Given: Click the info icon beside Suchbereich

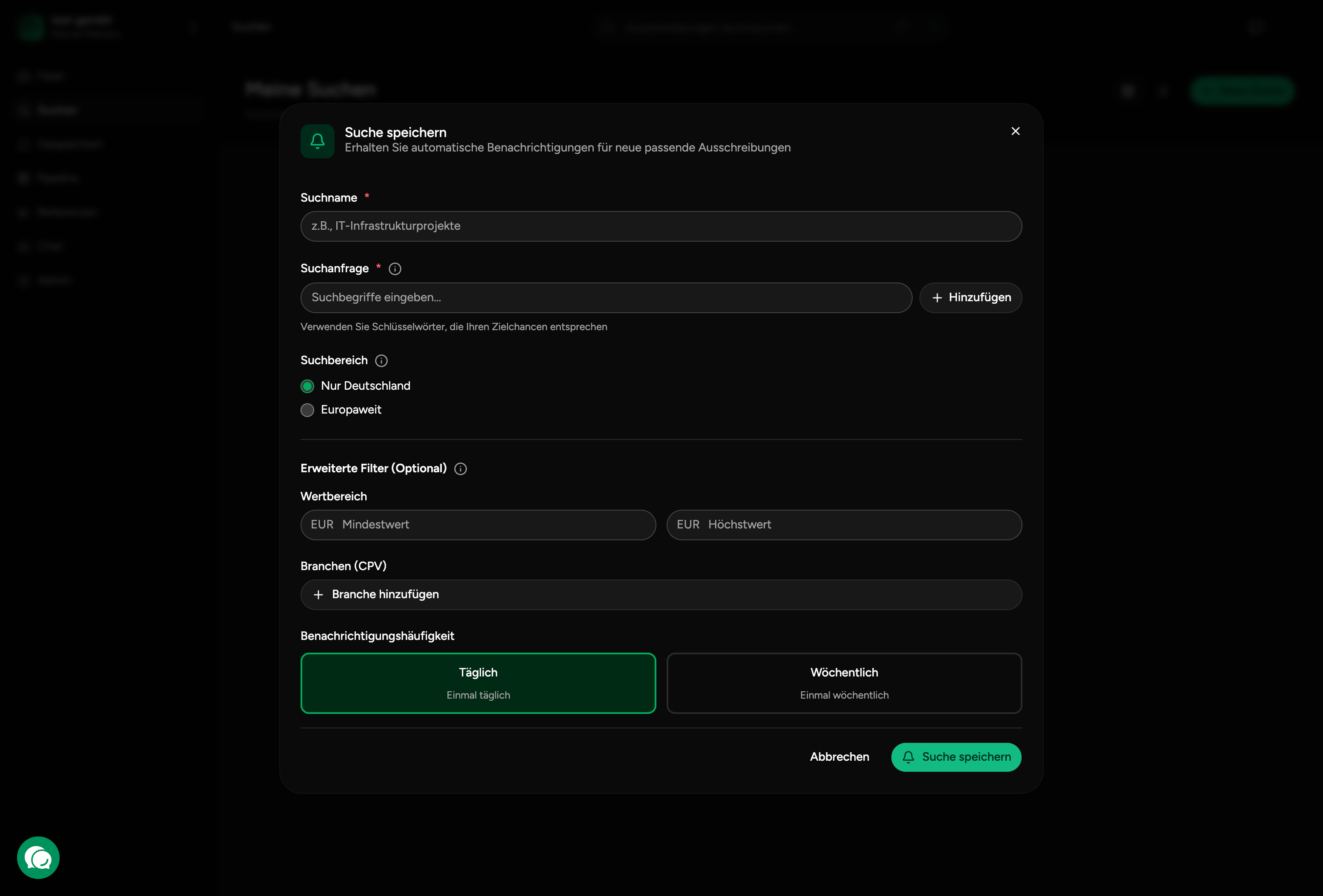Looking at the screenshot, I should (381, 361).
